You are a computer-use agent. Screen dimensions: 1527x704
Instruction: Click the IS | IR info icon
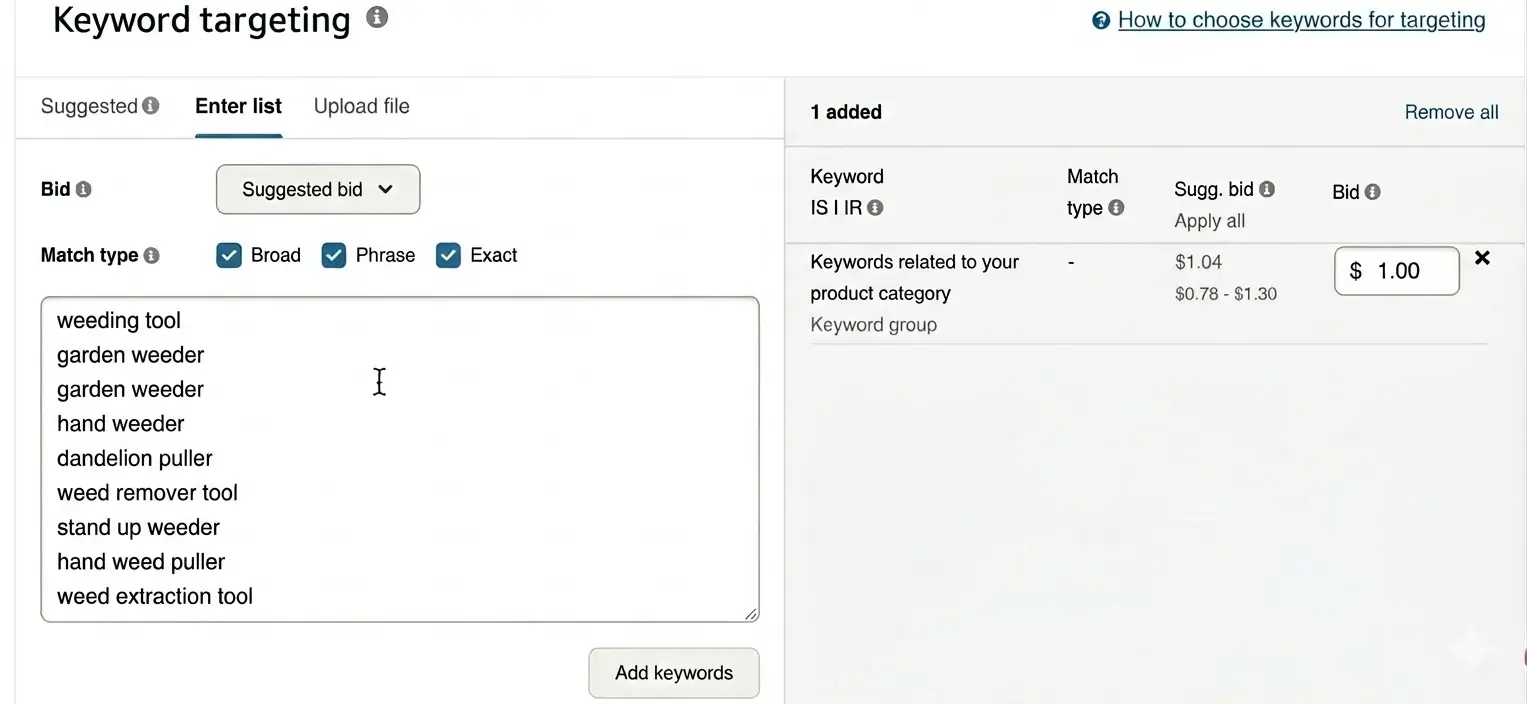pyautogui.click(x=875, y=208)
